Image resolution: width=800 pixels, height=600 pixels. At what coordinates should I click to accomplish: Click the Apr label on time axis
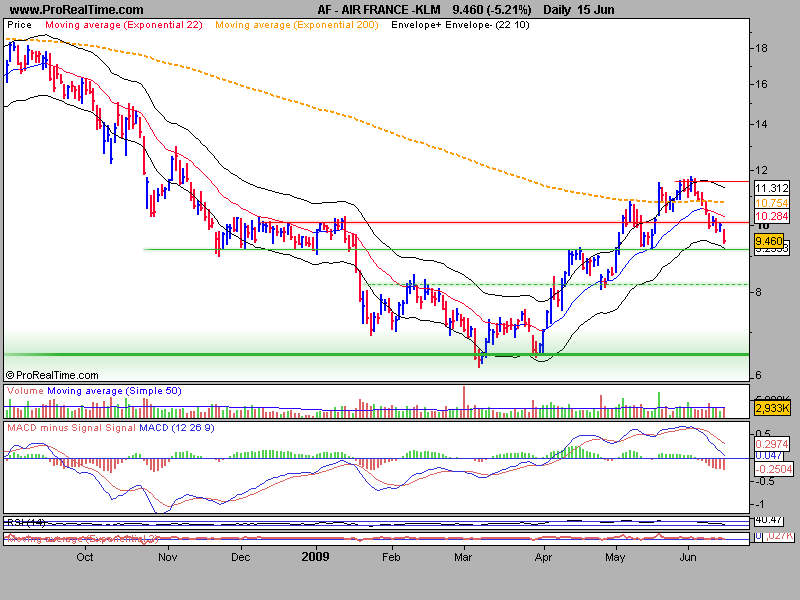543,557
